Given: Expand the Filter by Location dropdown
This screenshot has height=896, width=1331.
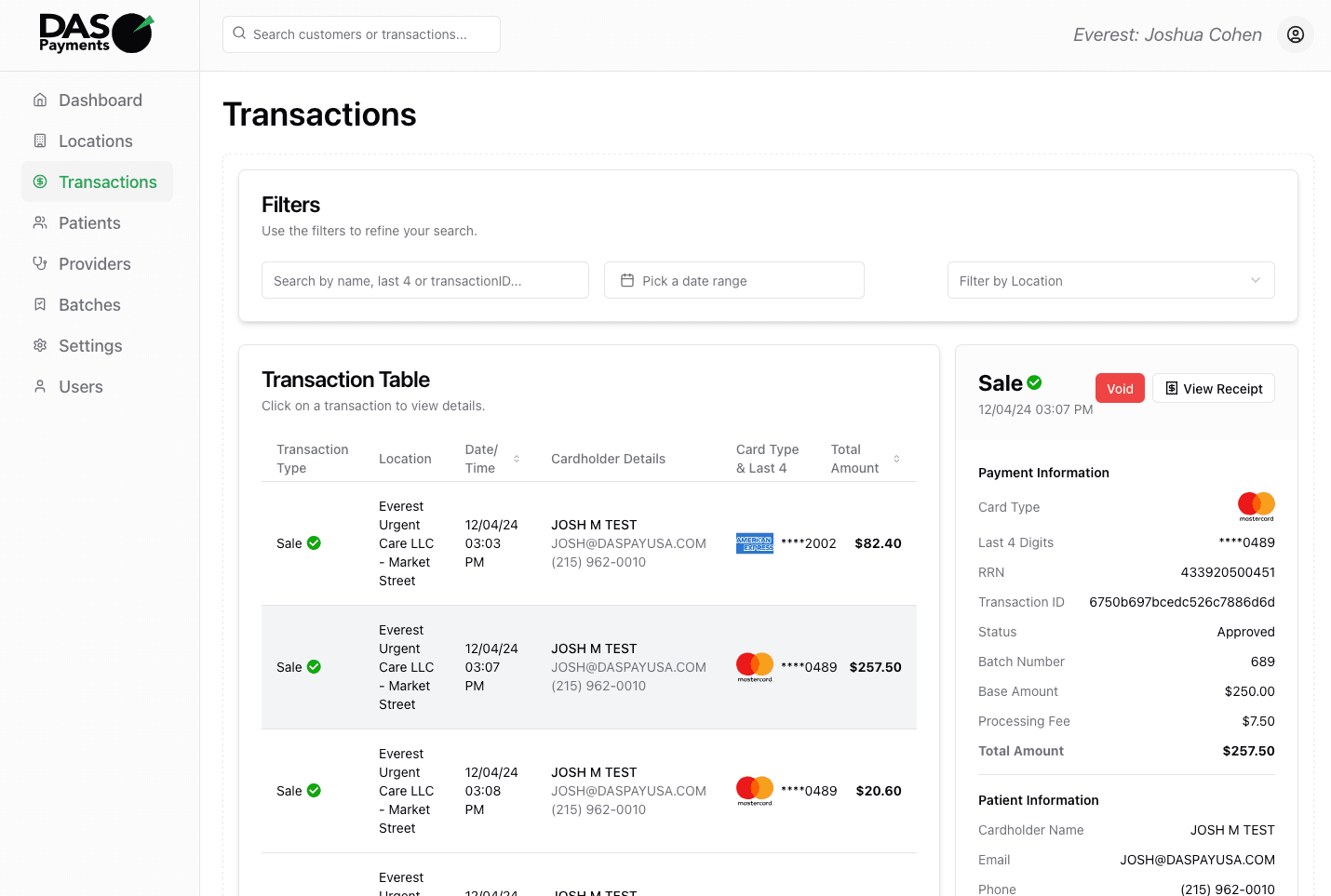Looking at the screenshot, I should pyautogui.click(x=1110, y=280).
